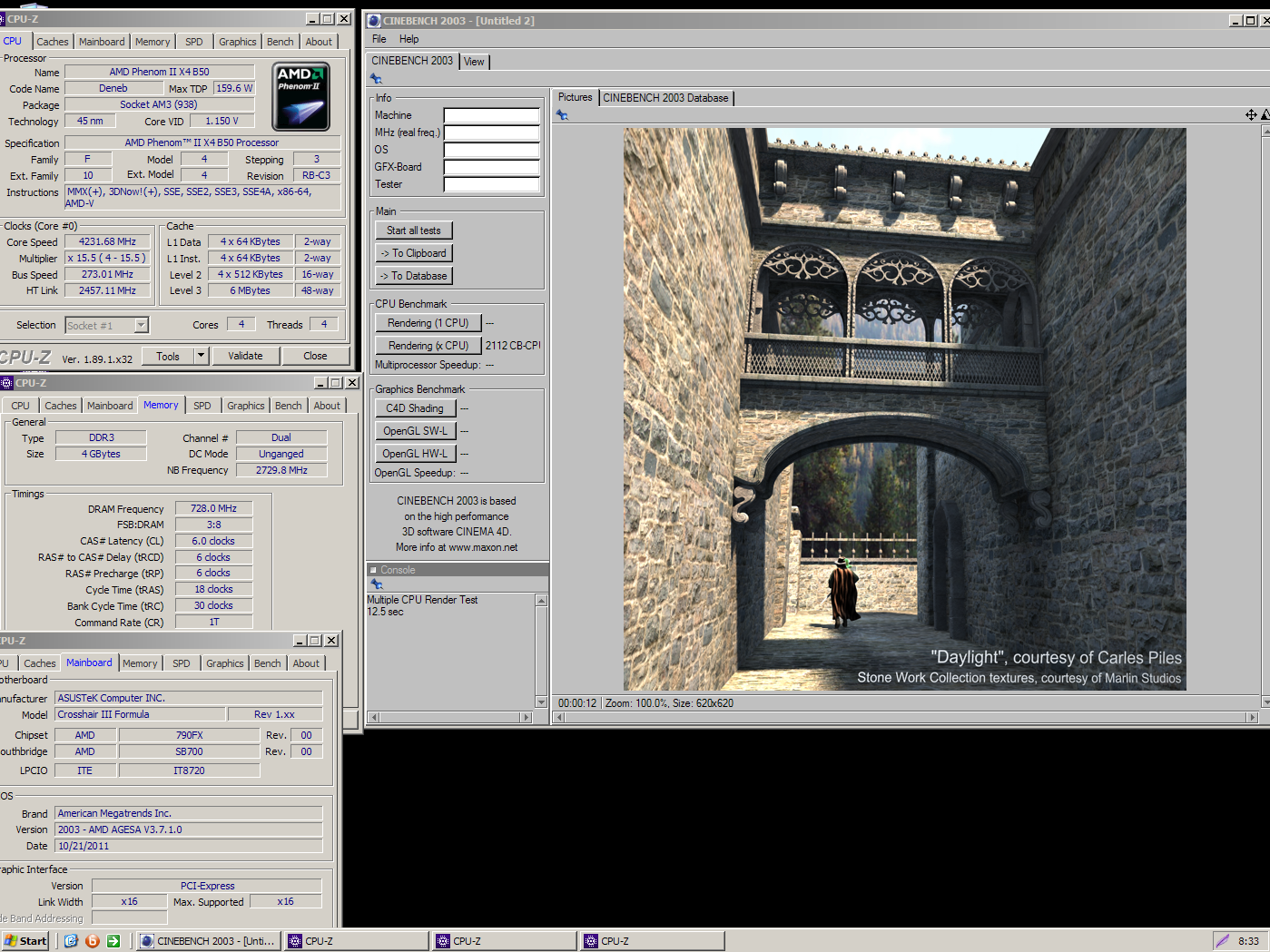The image size is (1270, 952).
Task: Click the pen icon in the system tray
Action: (1222, 941)
